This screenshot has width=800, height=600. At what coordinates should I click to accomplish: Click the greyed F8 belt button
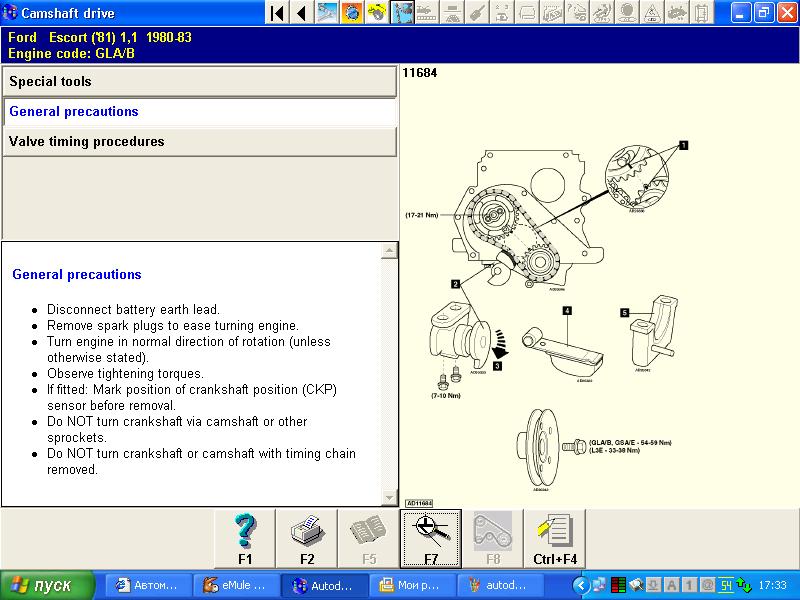click(x=493, y=539)
